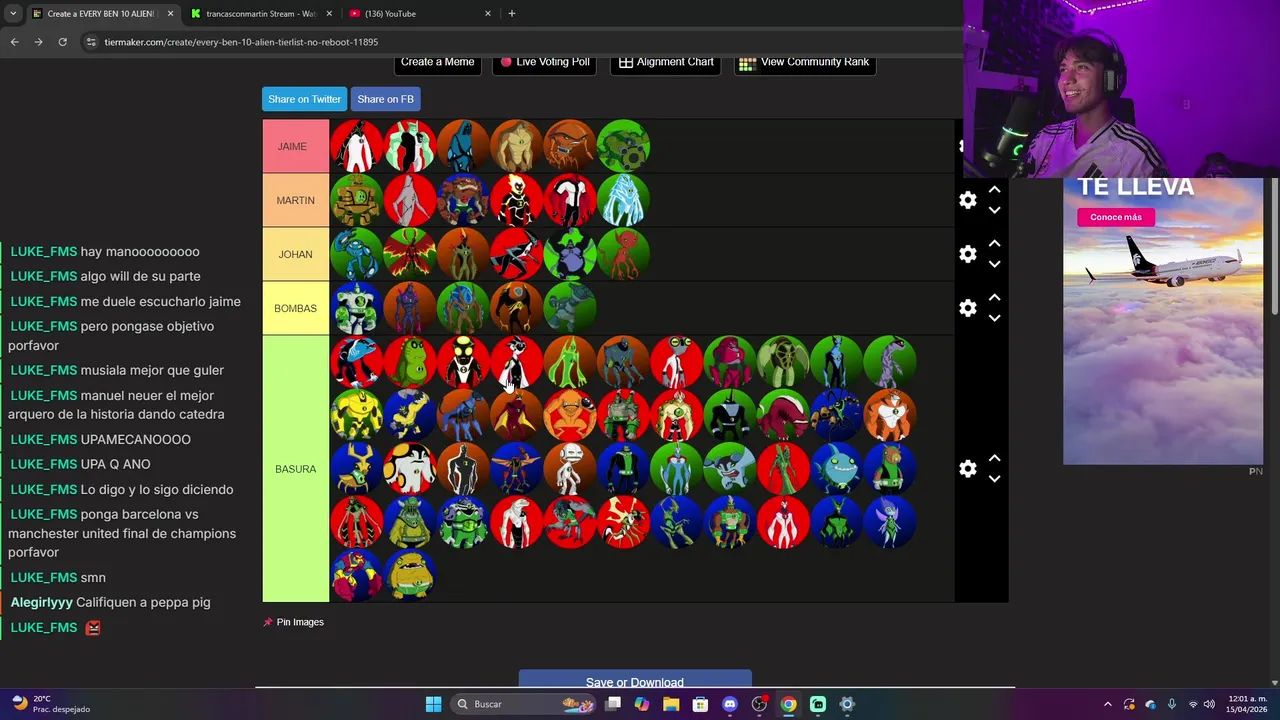
Task: Reload the tiermaker page
Action: click(x=62, y=42)
